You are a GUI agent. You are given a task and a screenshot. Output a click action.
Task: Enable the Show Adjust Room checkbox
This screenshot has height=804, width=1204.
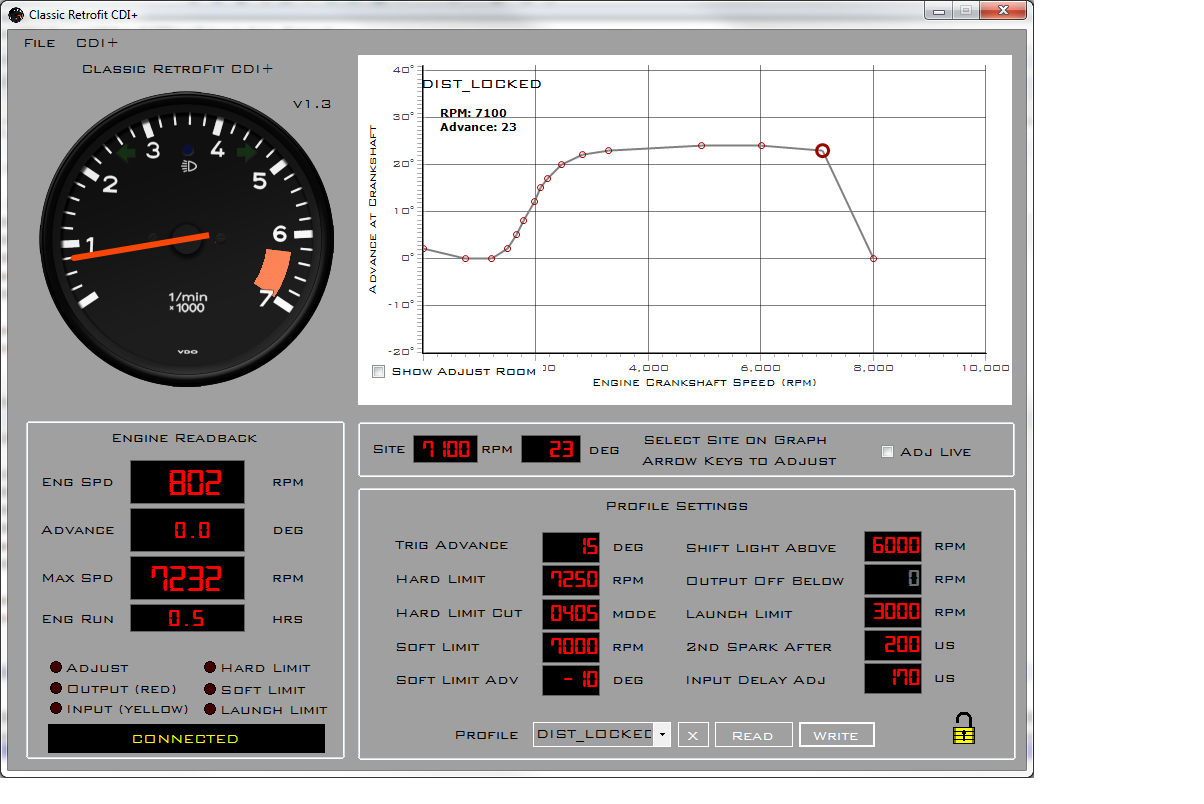pyautogui.click(x=379, y=372)
